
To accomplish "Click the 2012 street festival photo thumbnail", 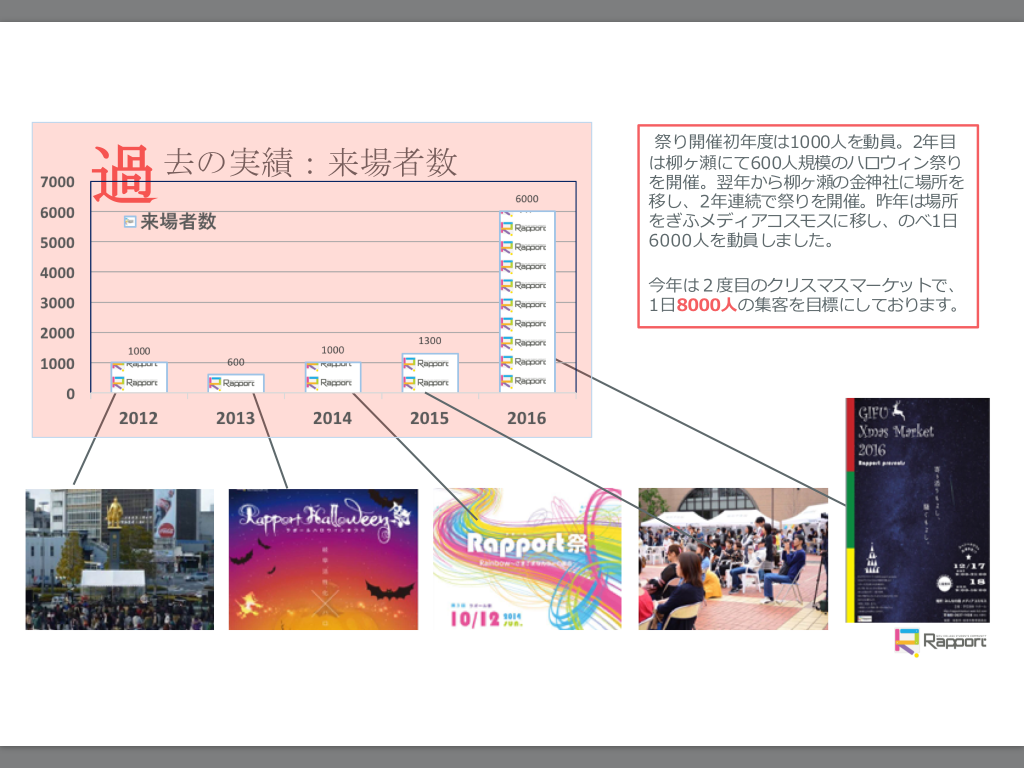I will [120, 559].
